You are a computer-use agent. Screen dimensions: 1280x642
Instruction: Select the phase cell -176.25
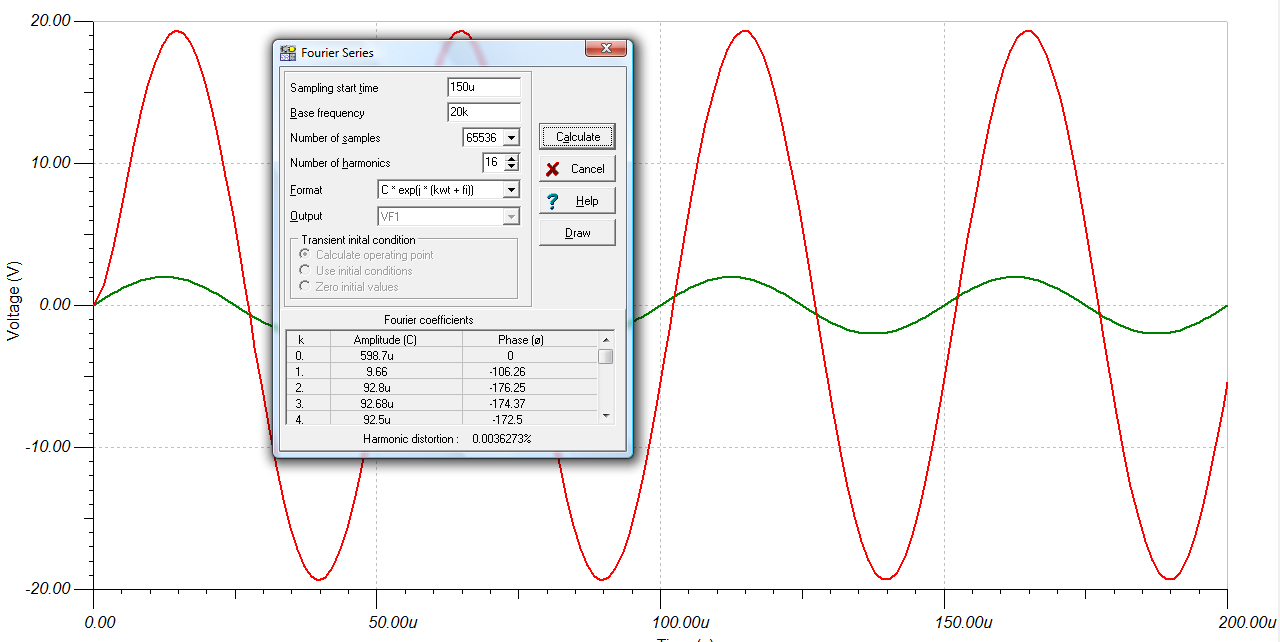pyautogui.click(x=530, y=387)
